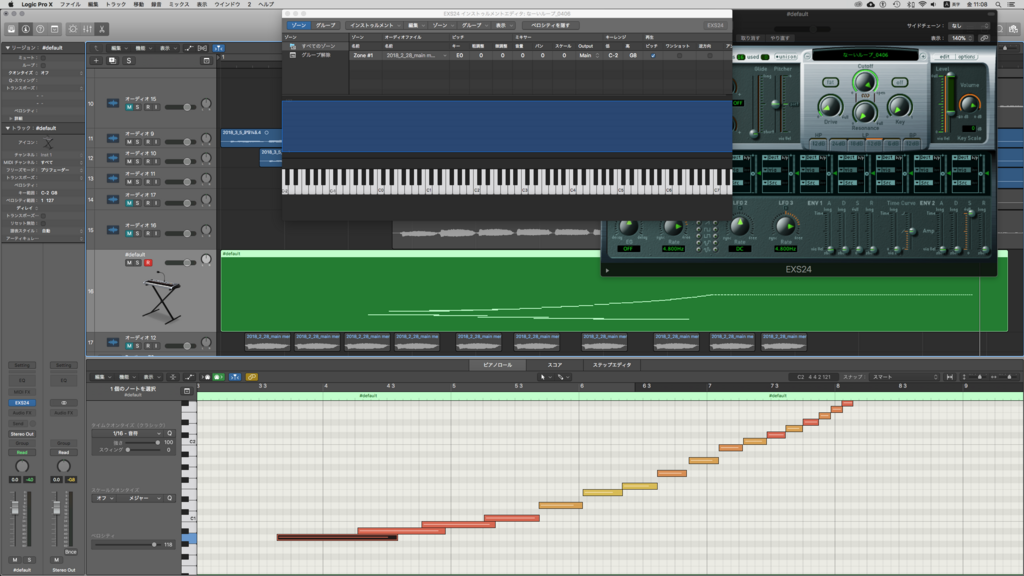Viewport: 1024px width, 576px height.
Task: Toggle Catch playhead icon in tracks toolbar
Action: [x=218, y=48]
